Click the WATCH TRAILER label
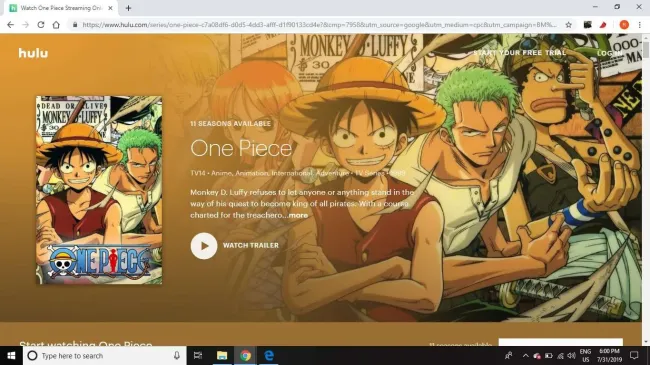Image resolution: width=650 pixels, height=365 pixels. click(251, 246)
